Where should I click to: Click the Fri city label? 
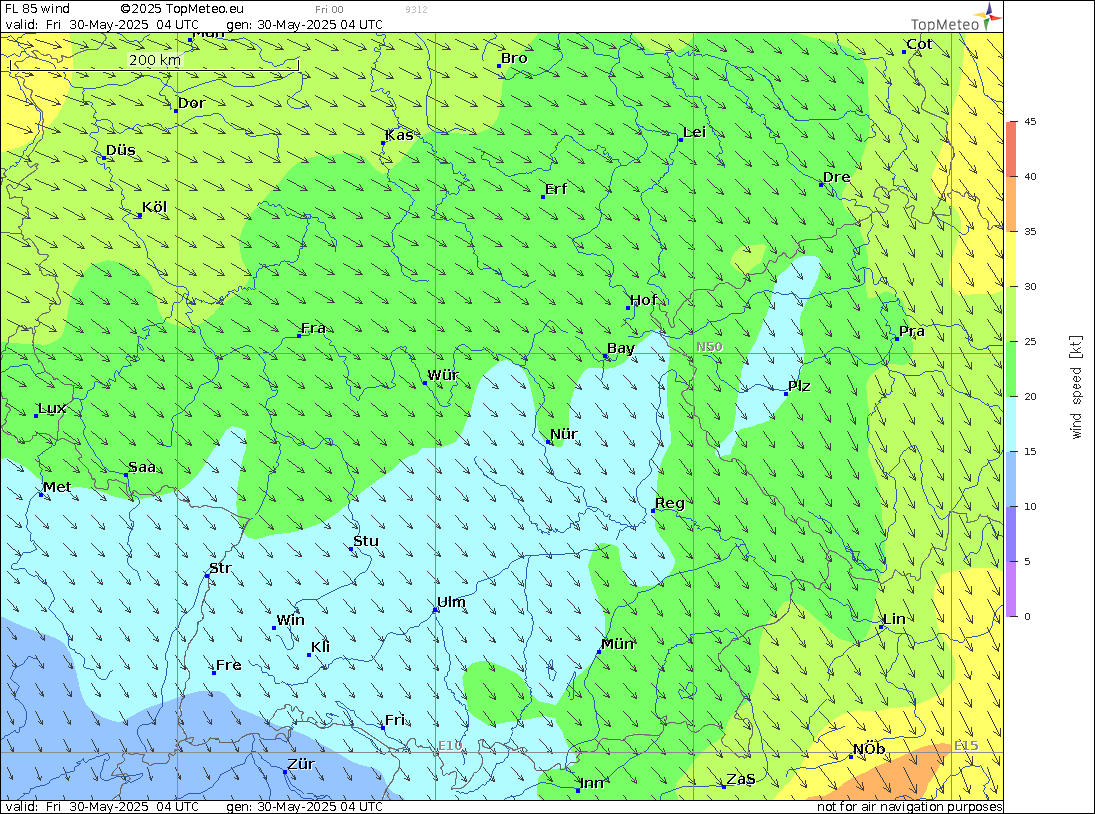pos(395,720)
